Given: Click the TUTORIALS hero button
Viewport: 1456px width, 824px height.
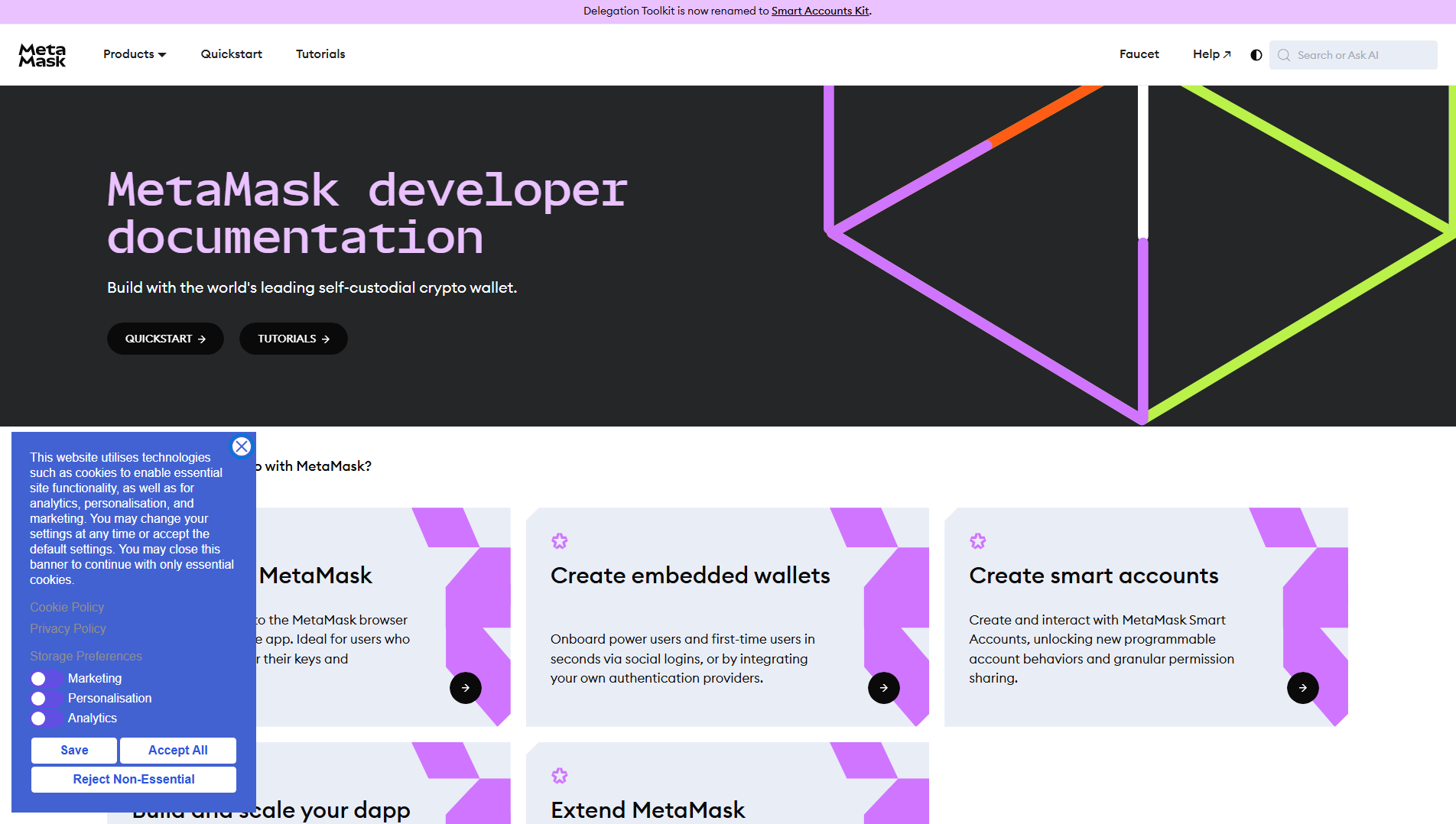Looking at the screenshot, I should coord(294,339).
